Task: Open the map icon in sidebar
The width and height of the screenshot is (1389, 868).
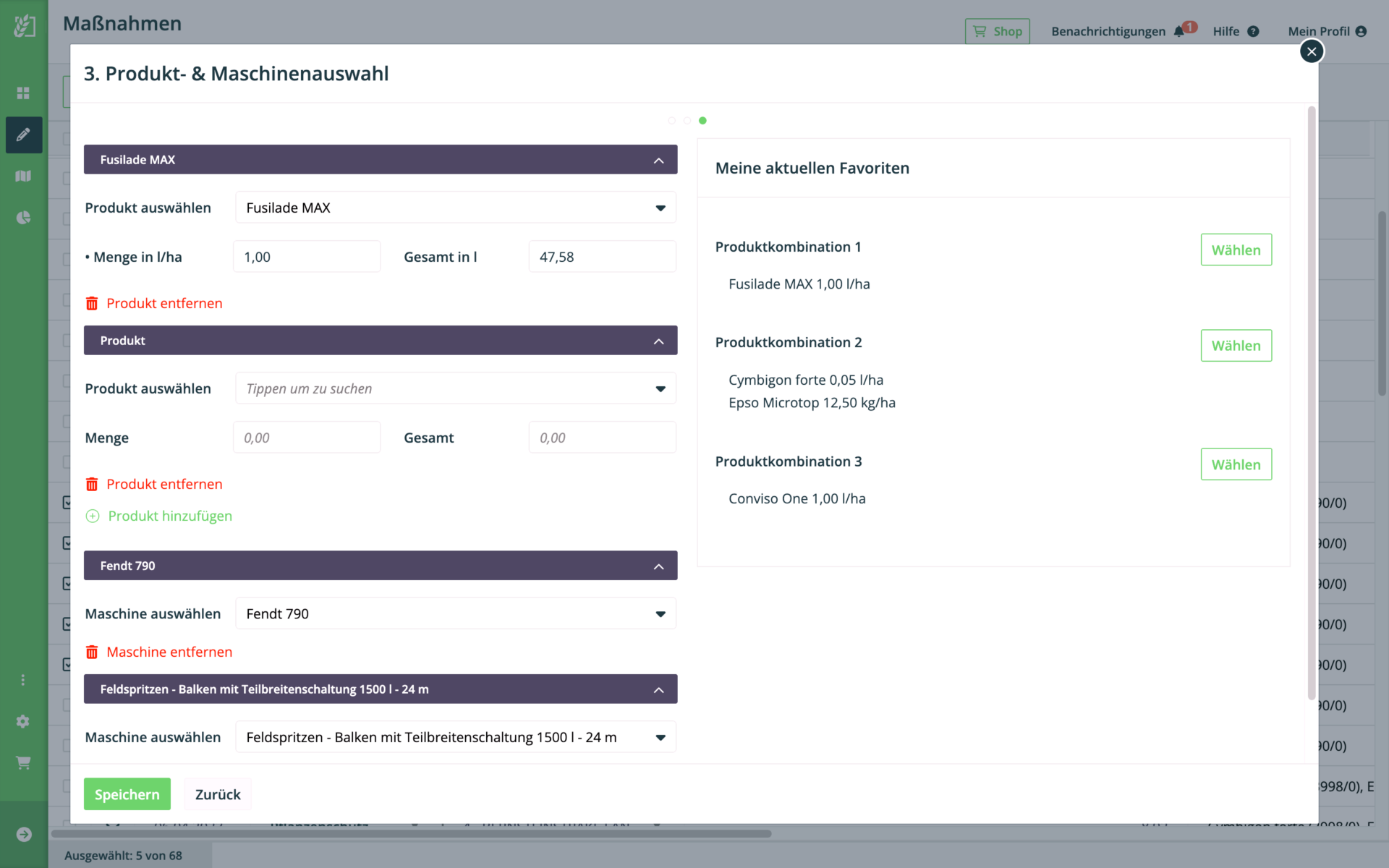Action: tap(23, 176)
